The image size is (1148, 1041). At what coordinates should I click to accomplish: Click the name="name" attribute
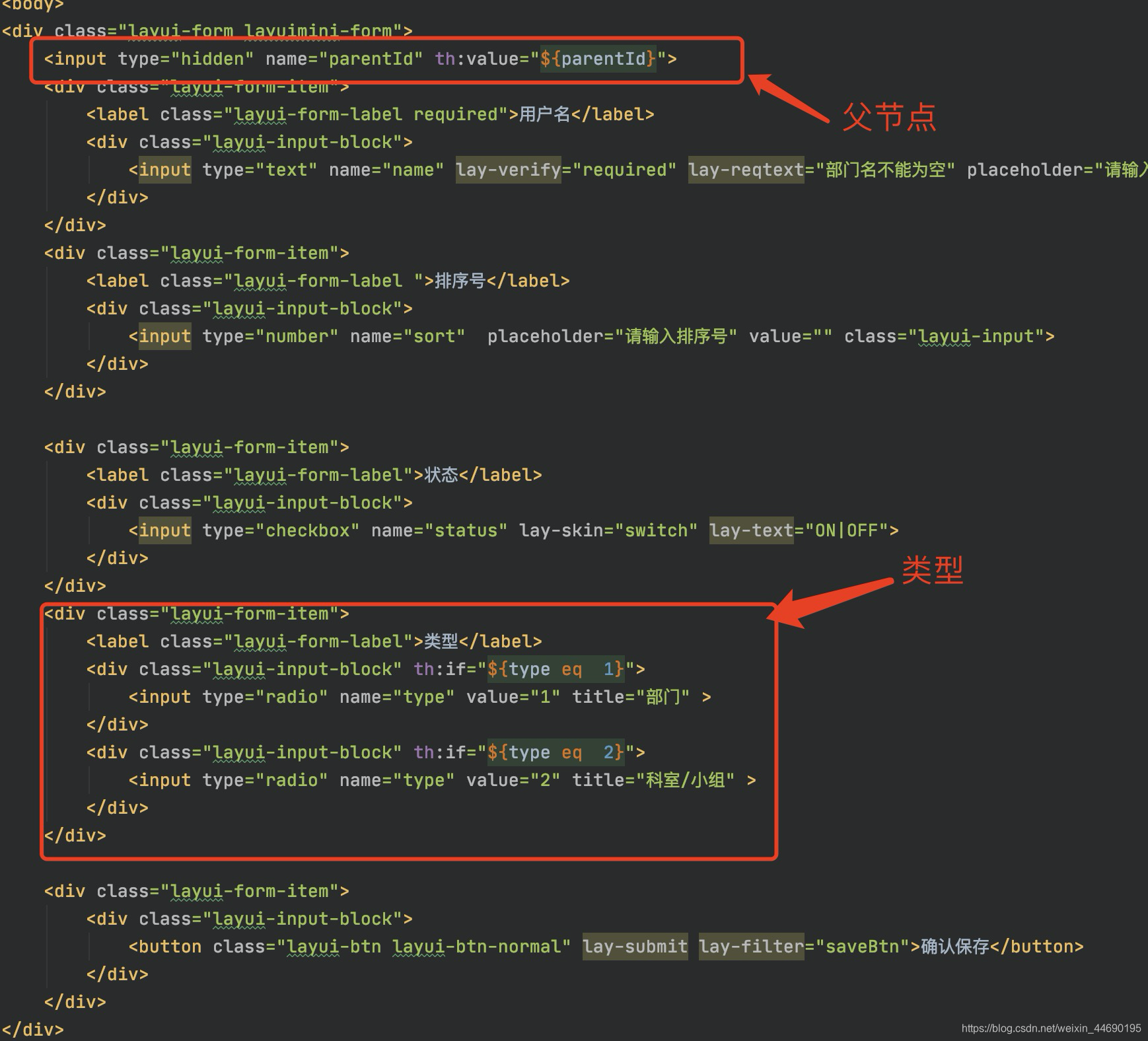pos(386,170)
